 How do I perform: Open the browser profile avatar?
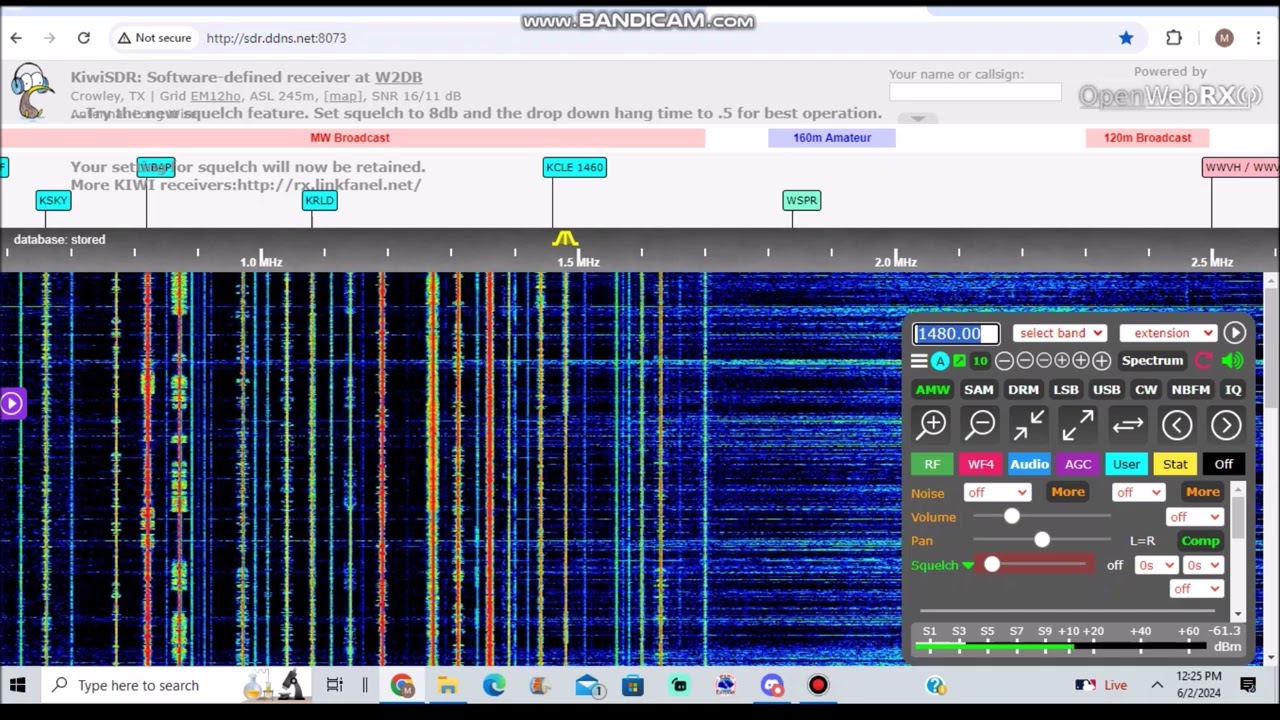click(1224, 38)
